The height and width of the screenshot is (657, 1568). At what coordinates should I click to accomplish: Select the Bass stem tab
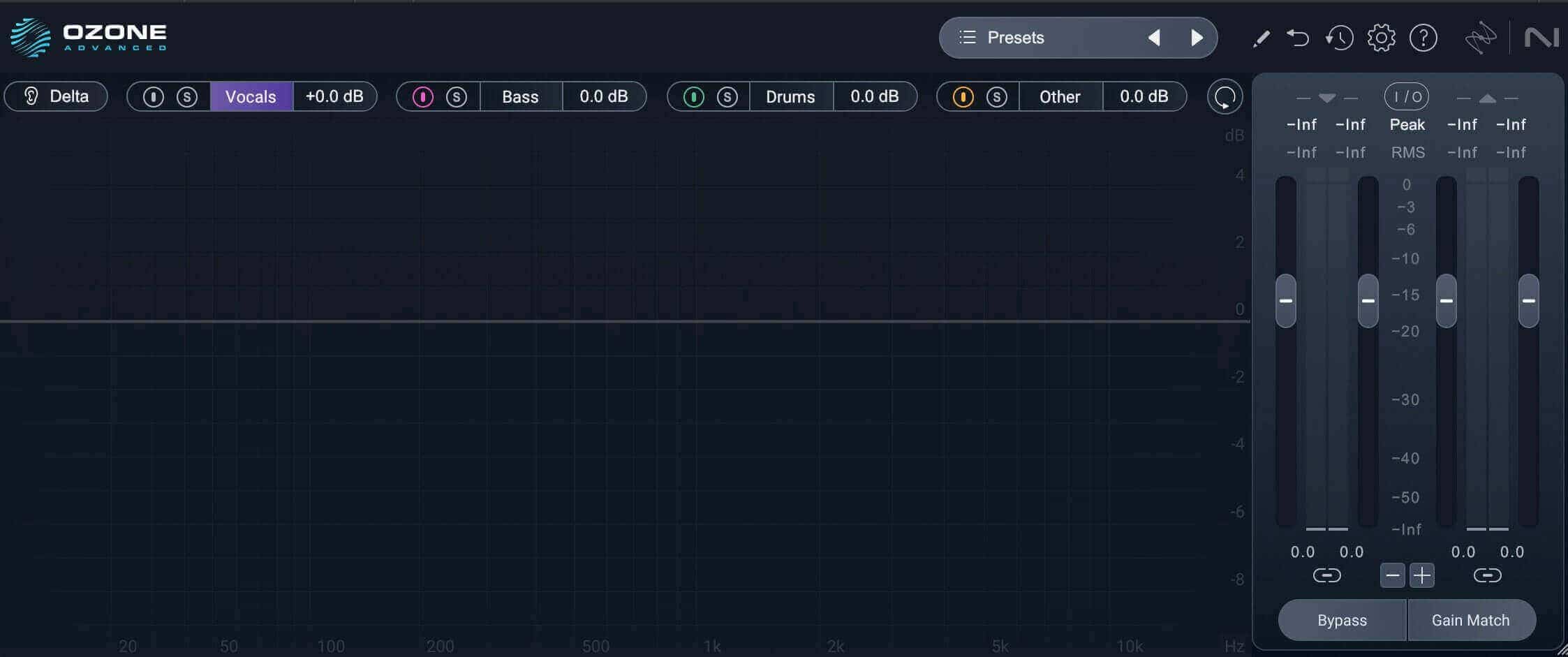tap(521, 96)
